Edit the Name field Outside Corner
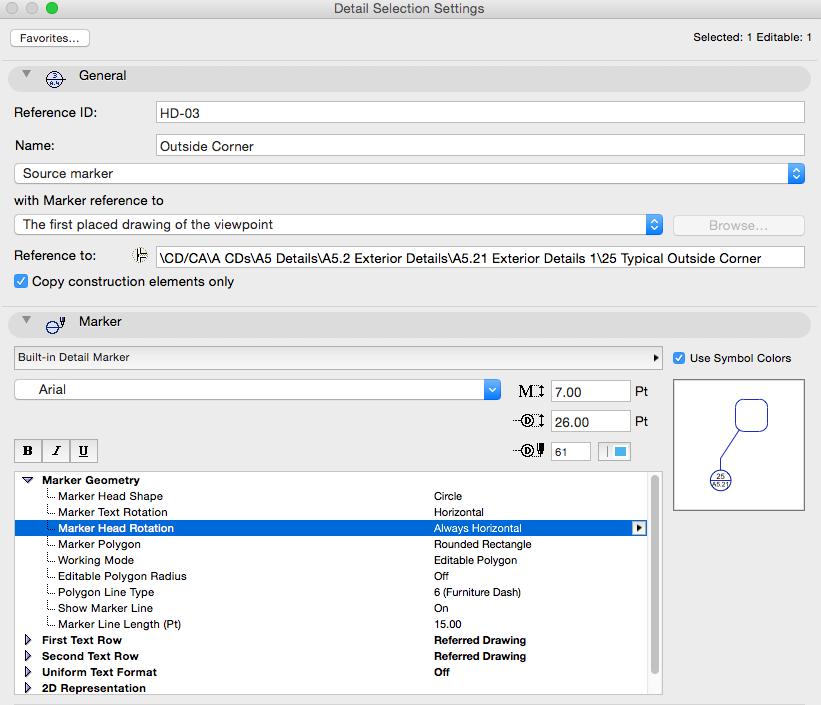Screen dimensions: 821x705 [x=480, y=146]
